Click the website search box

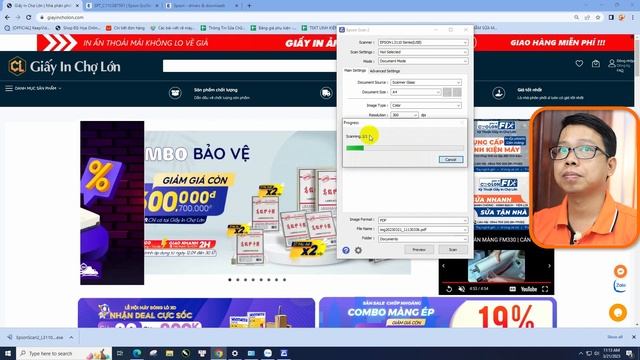pyautogui.click(x=249, y=66)
